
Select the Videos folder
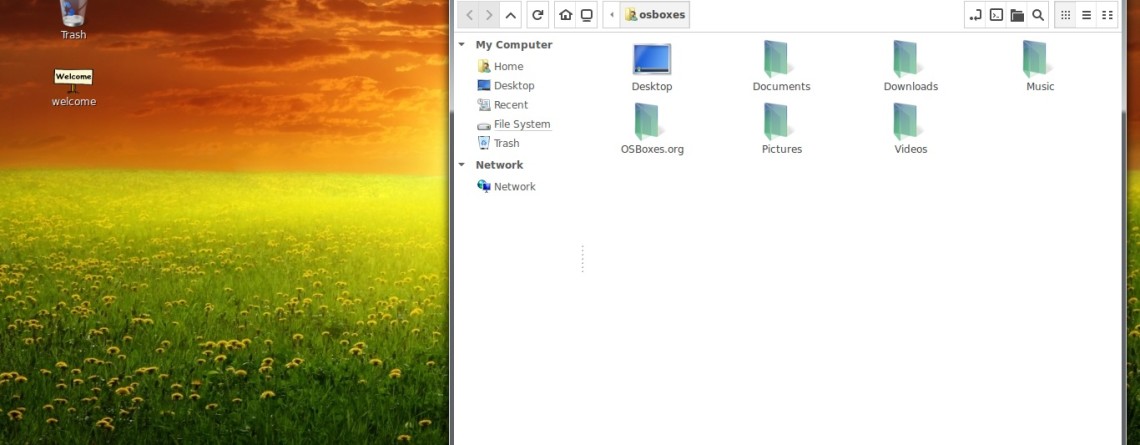click(910, 129)
